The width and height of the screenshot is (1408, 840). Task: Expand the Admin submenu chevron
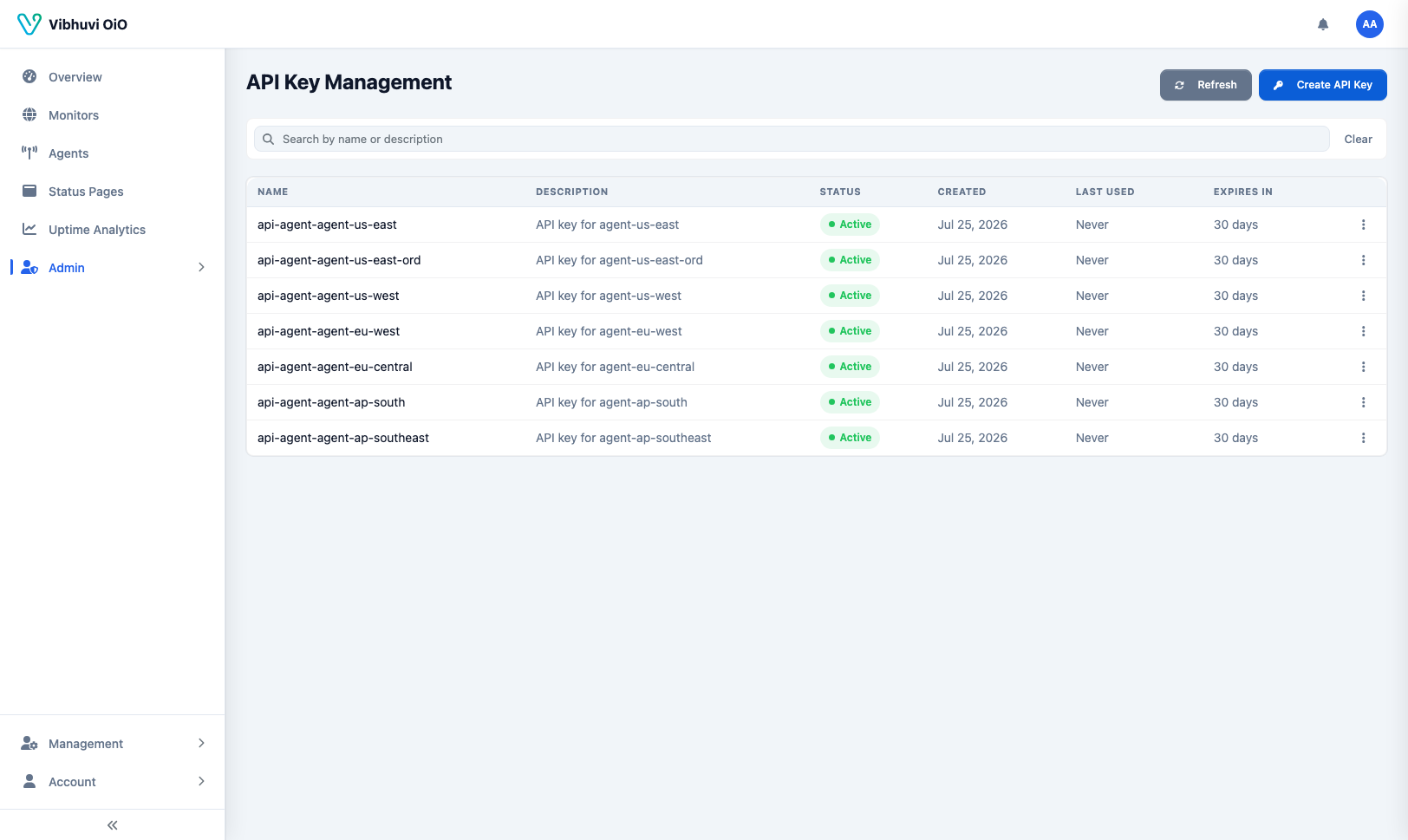coord(201,267)
